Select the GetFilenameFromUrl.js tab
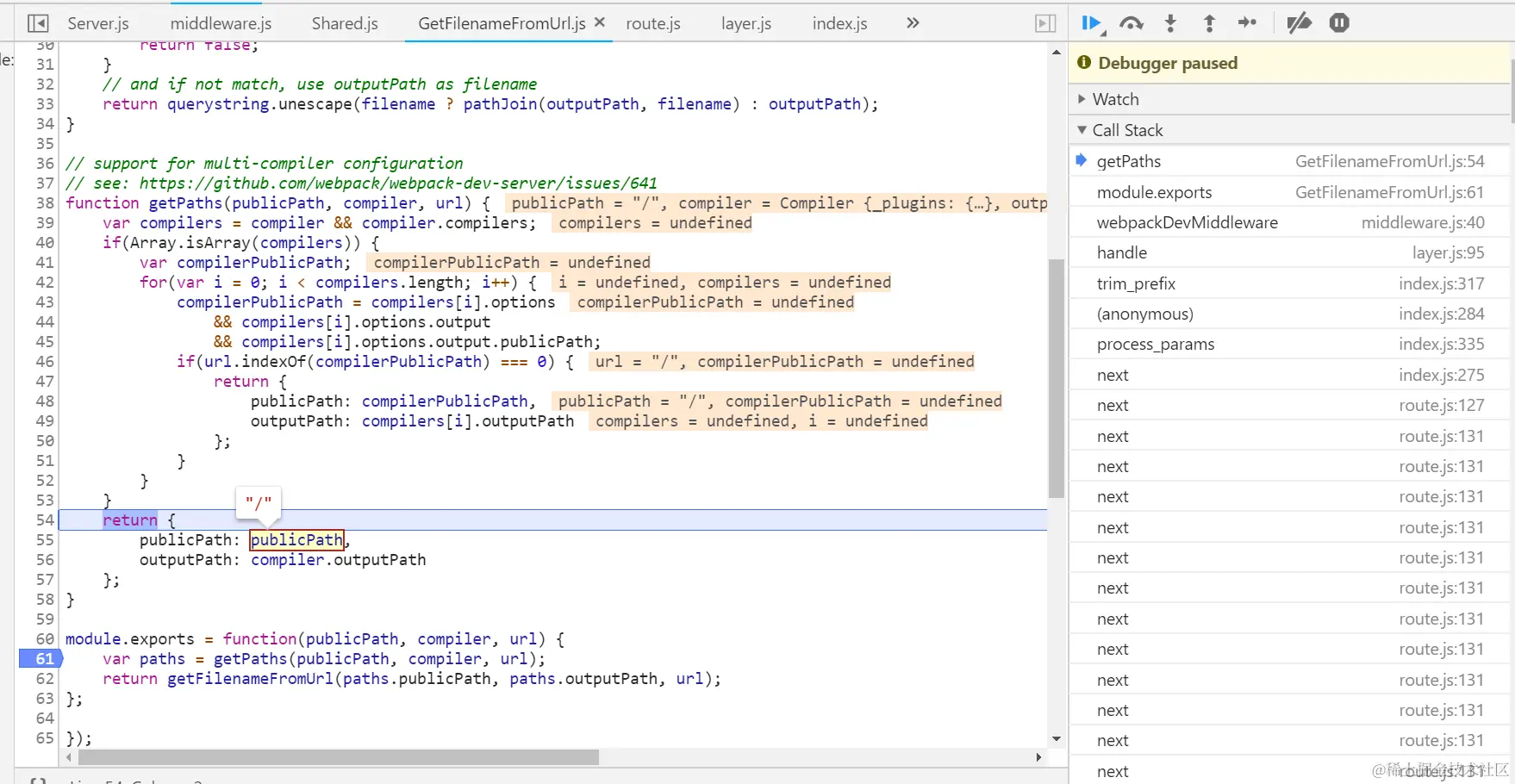1515x784 pixels. click(x=502, y=23)
